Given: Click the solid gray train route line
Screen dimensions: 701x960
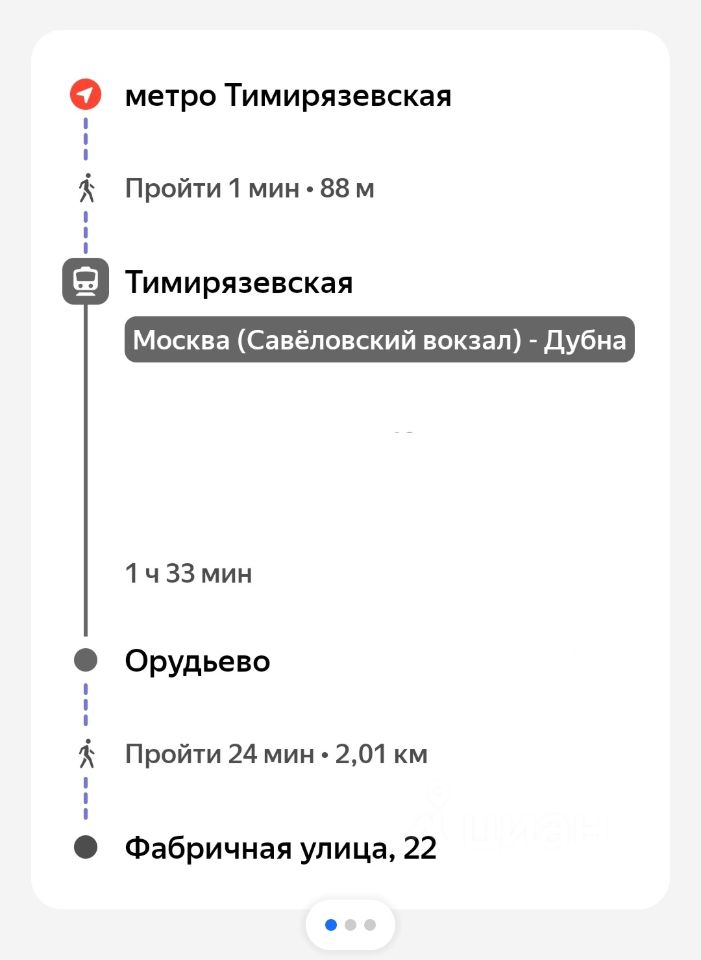Looking at the screenshot, I should click(86, 470).
